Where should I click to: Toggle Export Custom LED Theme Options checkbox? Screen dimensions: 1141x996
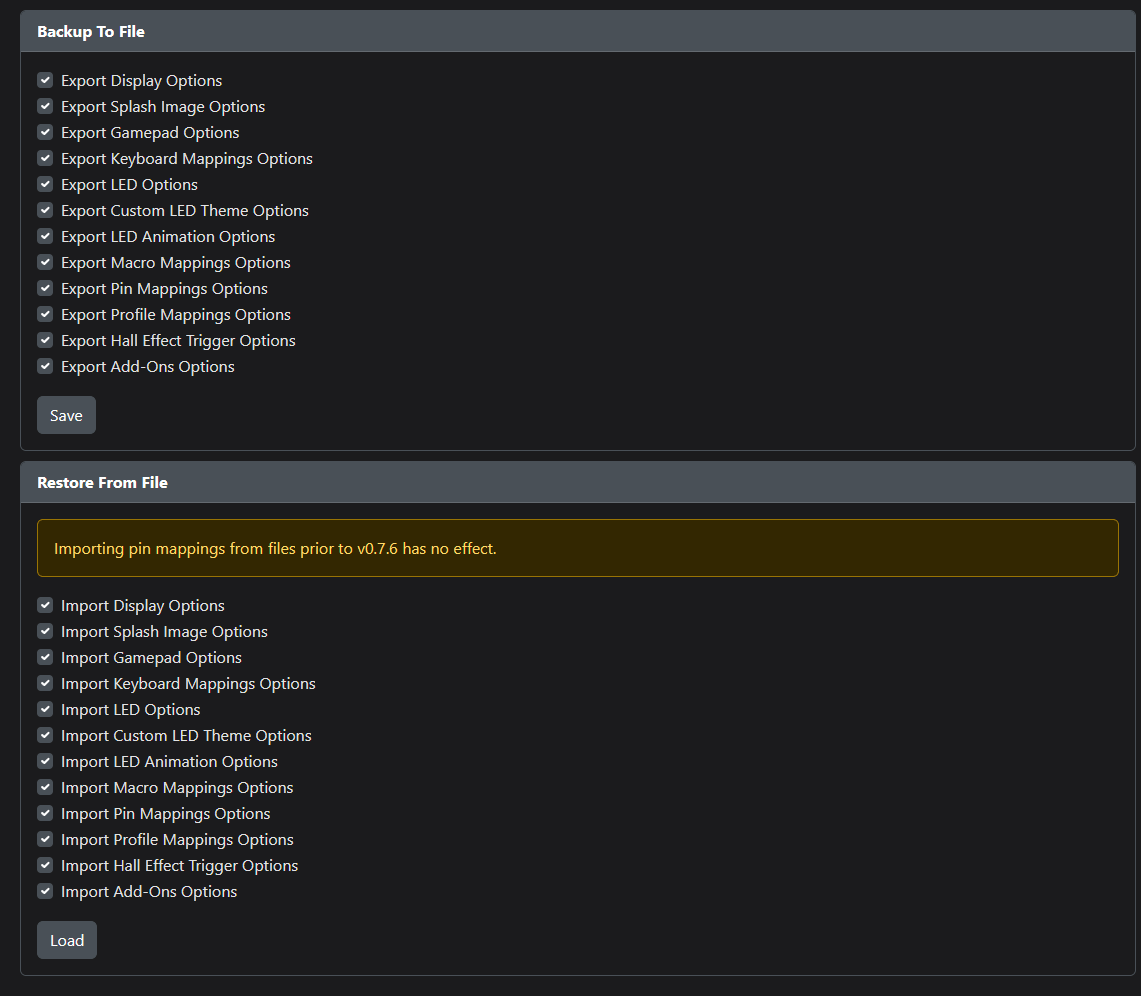point(45,210)
